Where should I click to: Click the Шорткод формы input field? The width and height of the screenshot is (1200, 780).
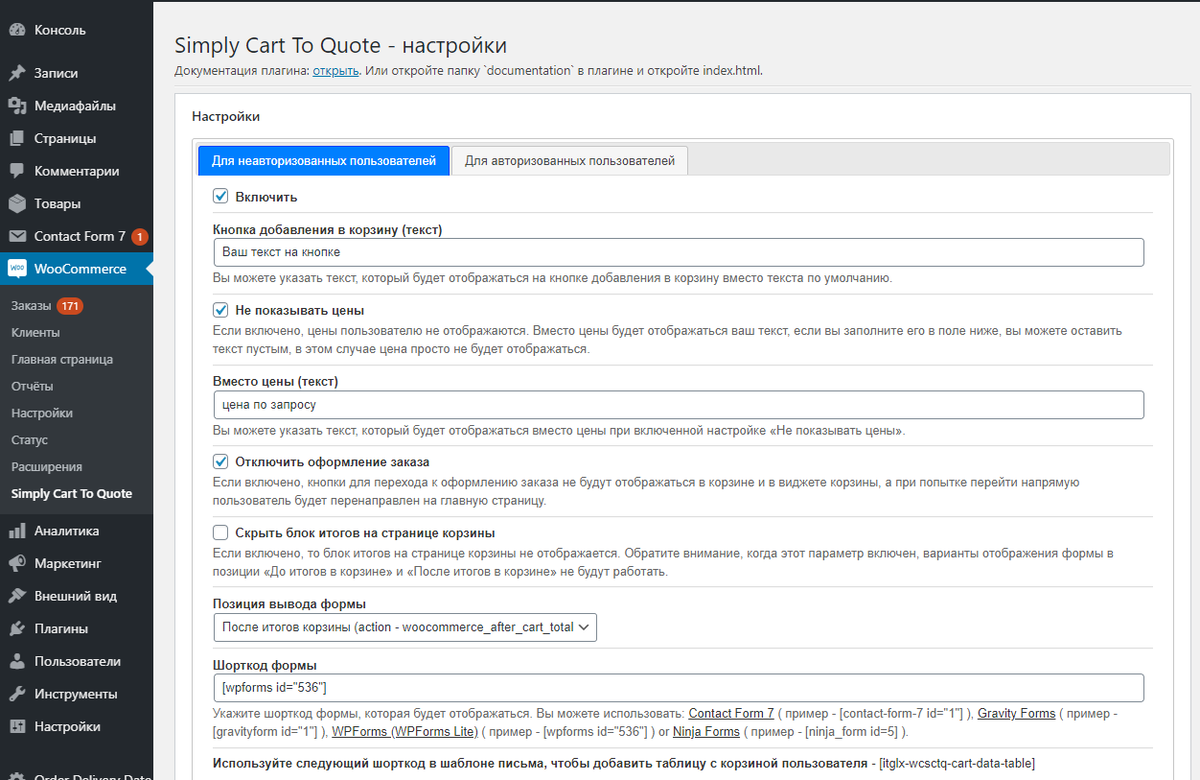679,688
